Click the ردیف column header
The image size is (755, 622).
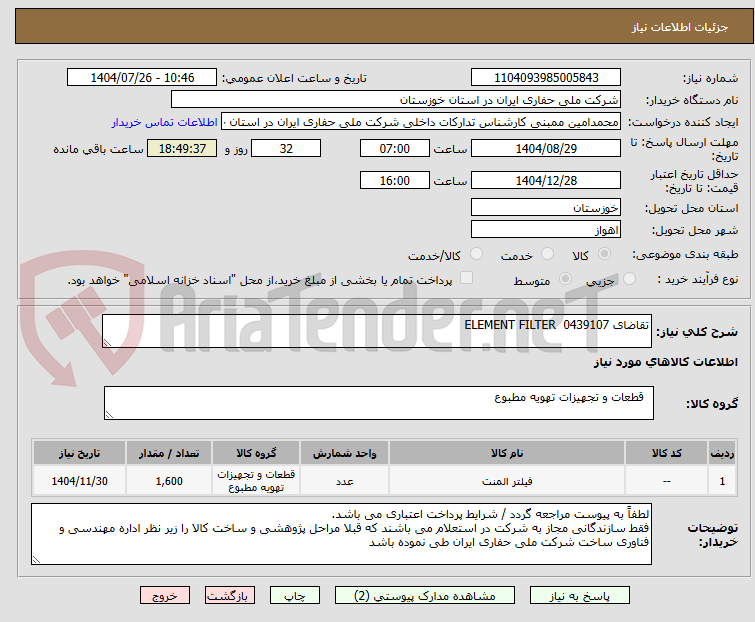[722, 453]
